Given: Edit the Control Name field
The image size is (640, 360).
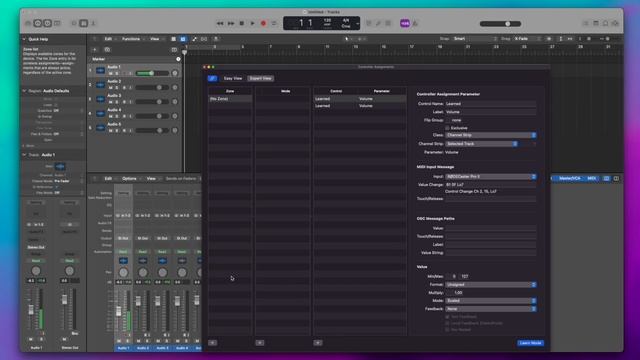Looking at the screenshot, I should pos(490,104).
